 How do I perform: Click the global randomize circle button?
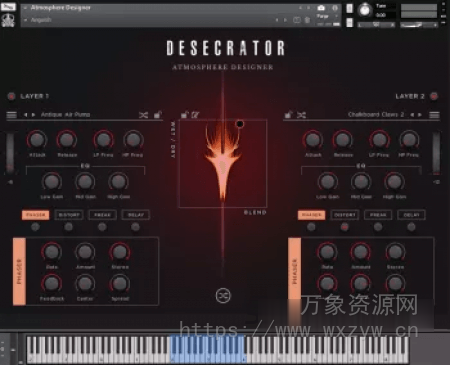(223, 296)
